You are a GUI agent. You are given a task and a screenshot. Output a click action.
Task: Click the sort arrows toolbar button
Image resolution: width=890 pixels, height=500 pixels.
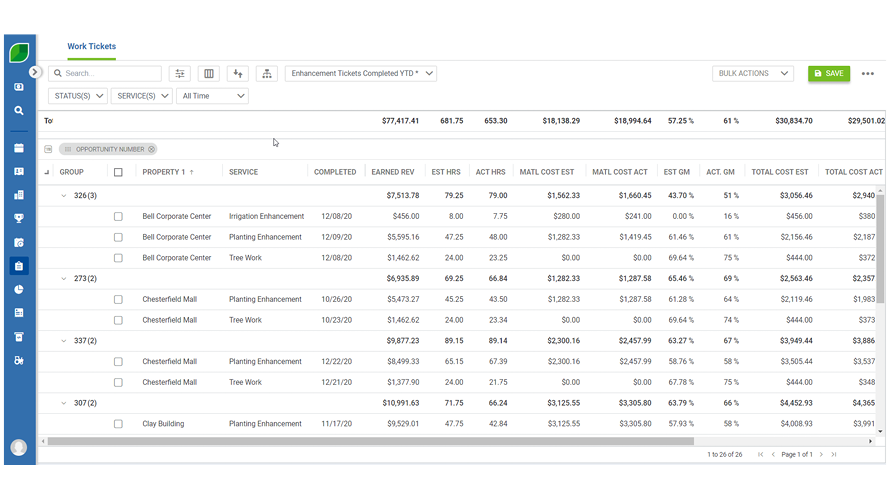click(238, 73)
